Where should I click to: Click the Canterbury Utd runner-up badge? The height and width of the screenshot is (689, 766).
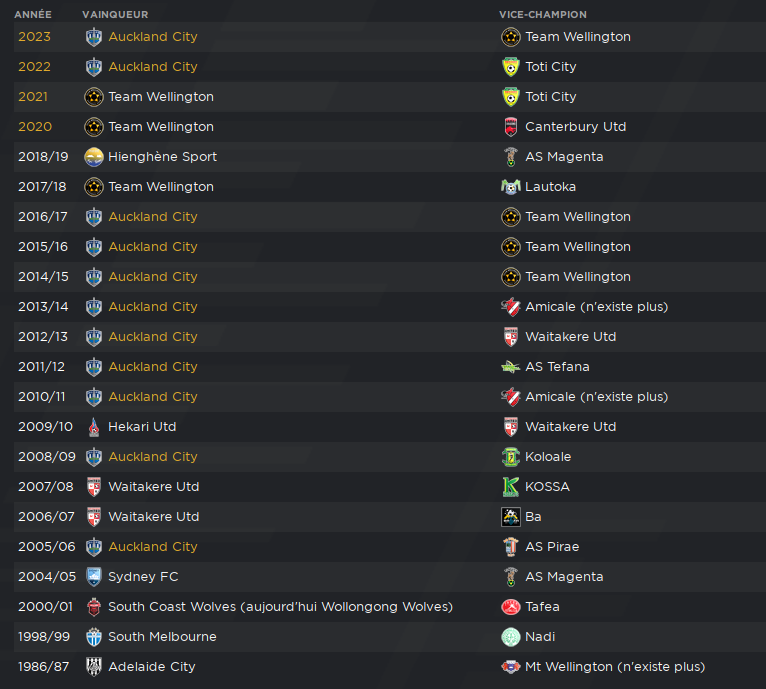point(511,127)
